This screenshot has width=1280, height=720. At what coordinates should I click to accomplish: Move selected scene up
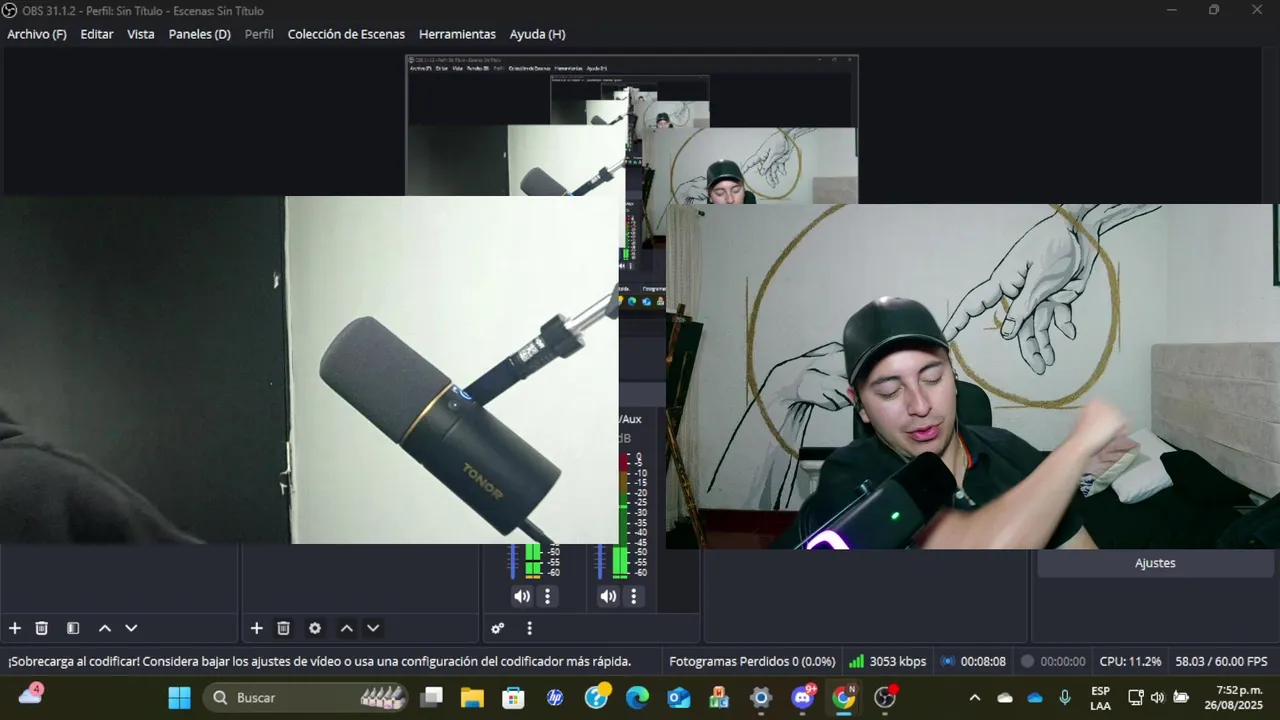tap(104, 628)
